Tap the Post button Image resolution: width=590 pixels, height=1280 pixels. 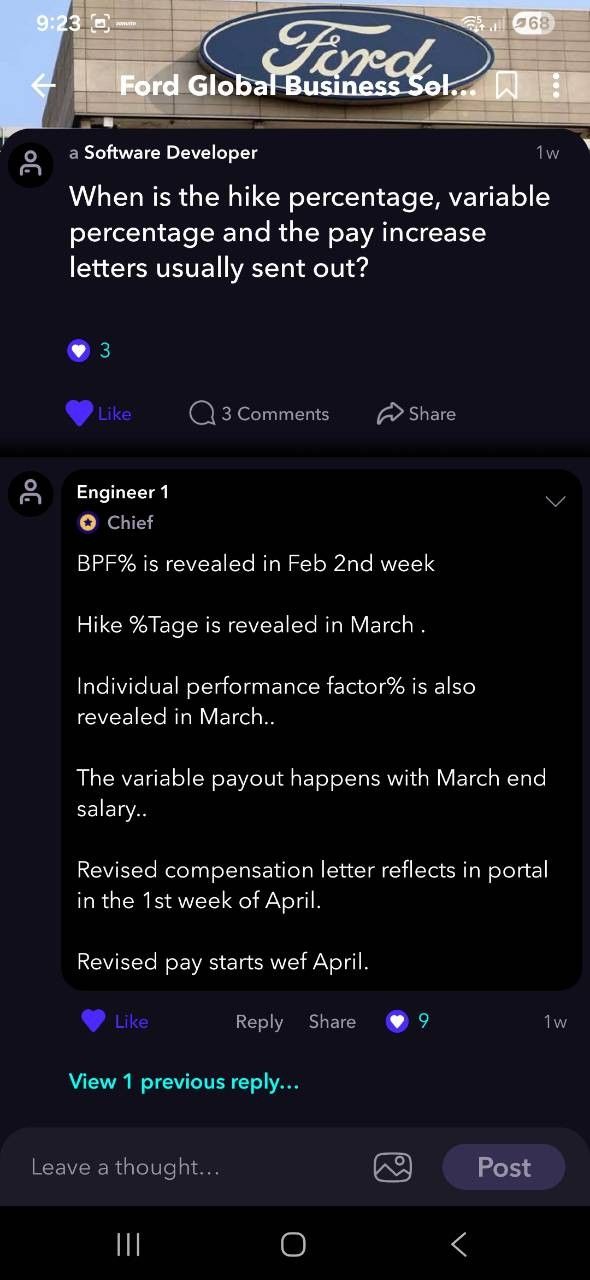click(504, 1167)
